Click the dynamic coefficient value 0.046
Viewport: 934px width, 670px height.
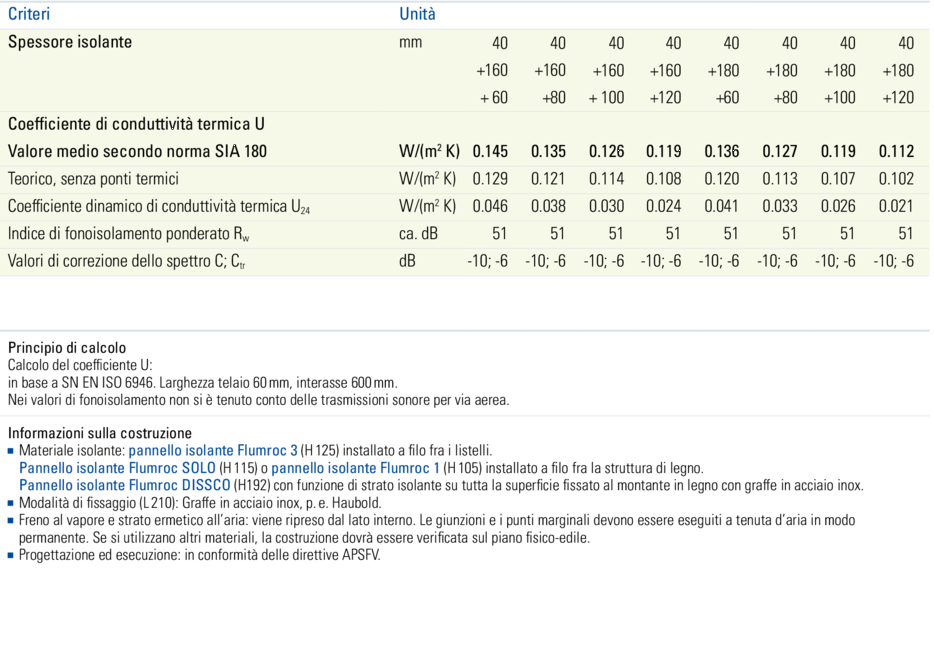pyautogui.click(x=490, y=207)
